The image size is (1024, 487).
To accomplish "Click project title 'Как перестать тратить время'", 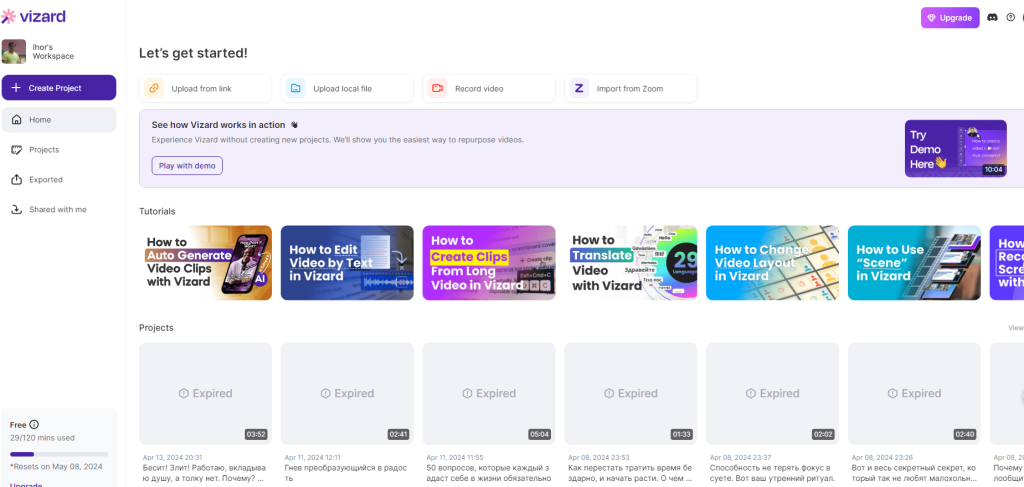I will click(631, 473).
